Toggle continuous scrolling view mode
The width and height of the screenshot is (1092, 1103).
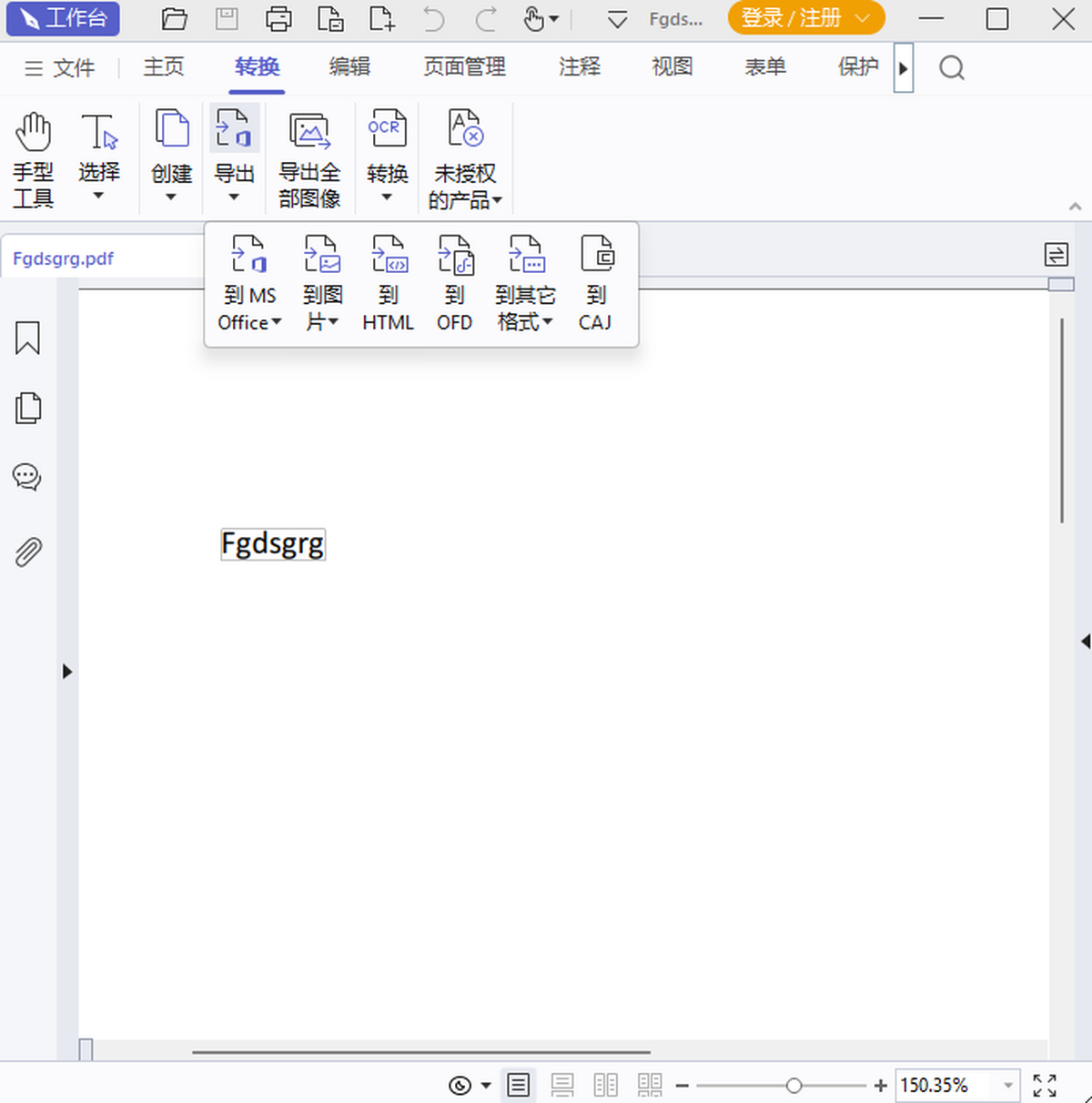pos(562,1085)
